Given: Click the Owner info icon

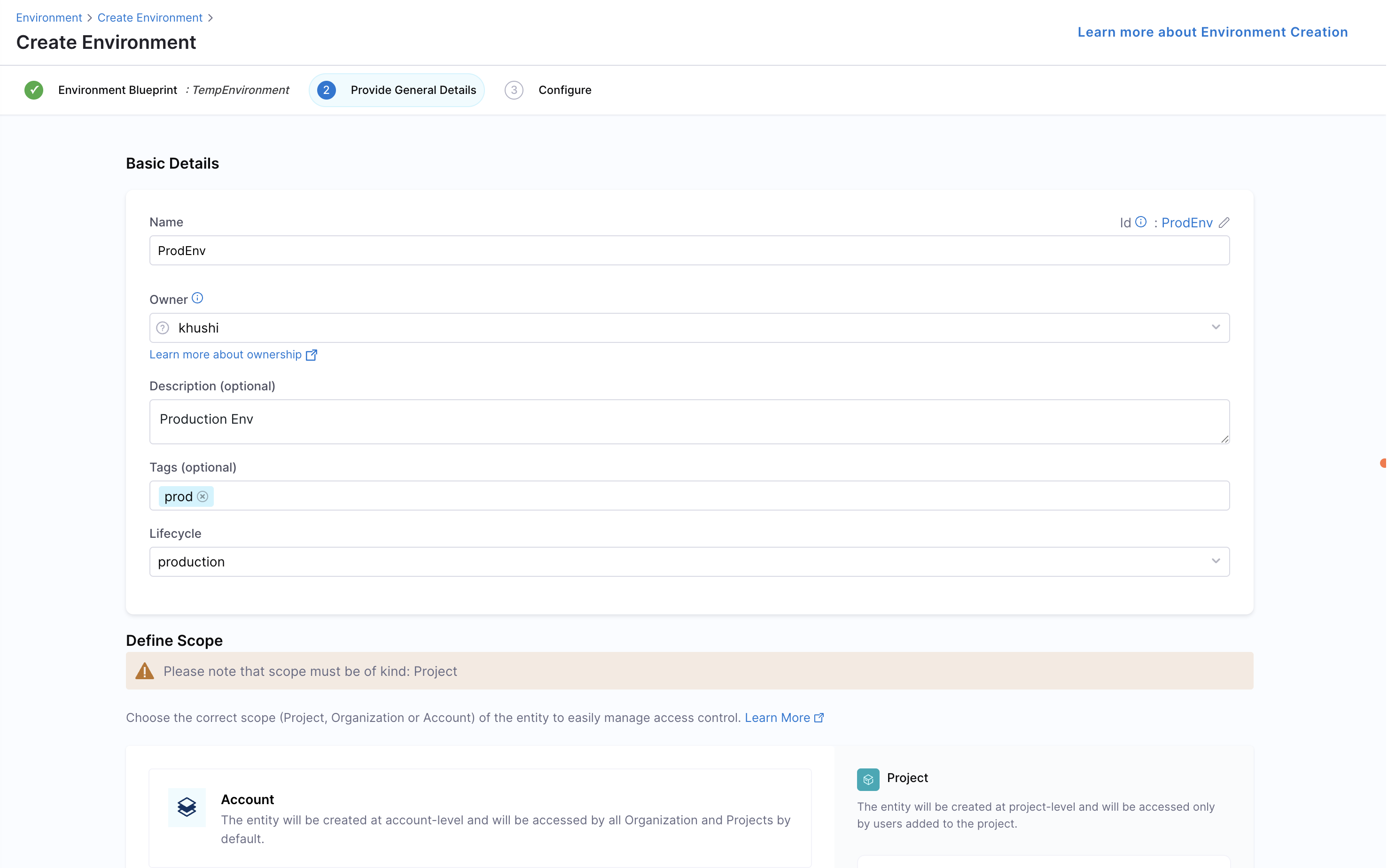Looking at the screenshot, I should pyautogui.click(x=197, y=298).
